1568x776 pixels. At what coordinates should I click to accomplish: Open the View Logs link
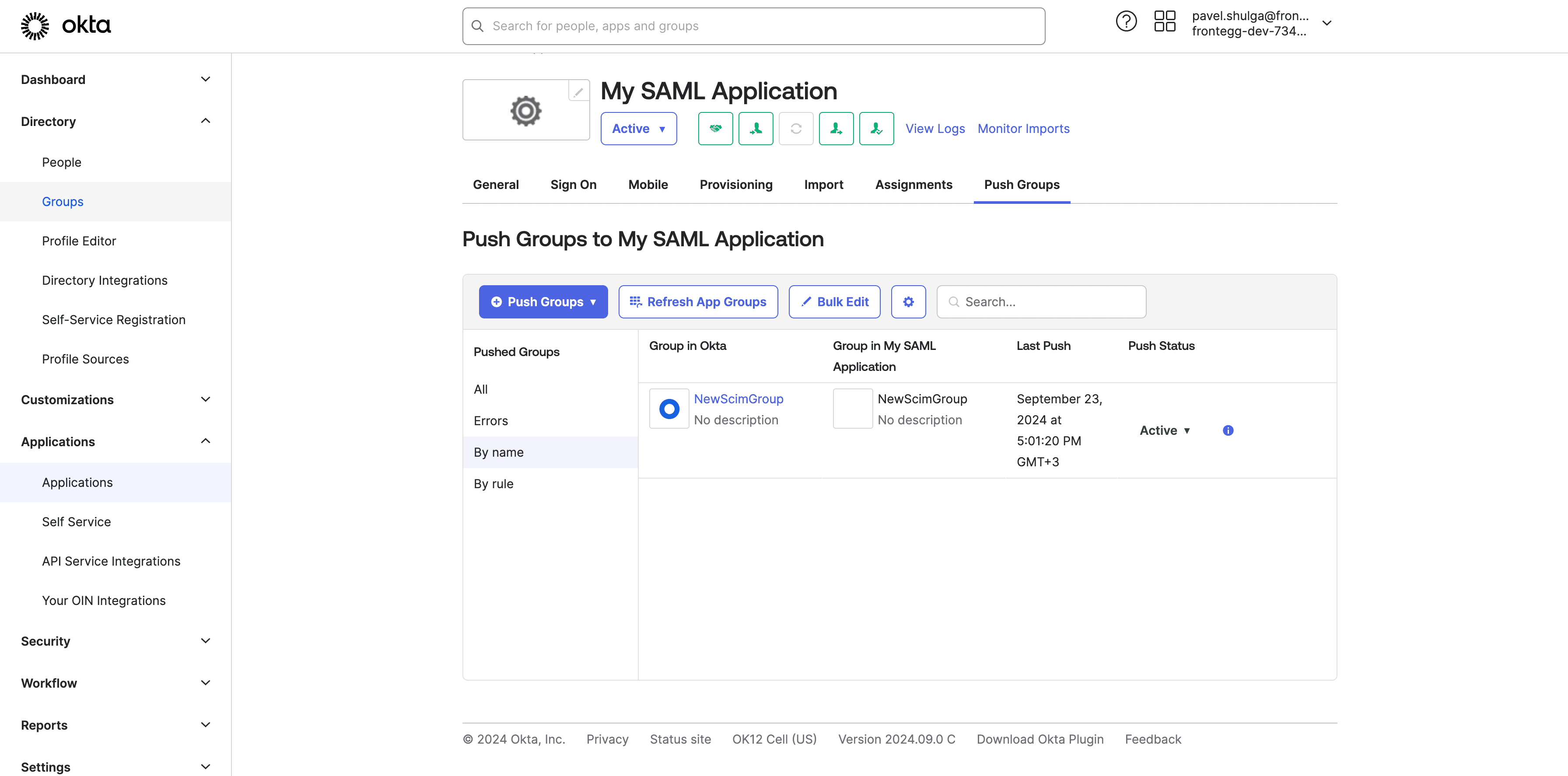point(935,129)
